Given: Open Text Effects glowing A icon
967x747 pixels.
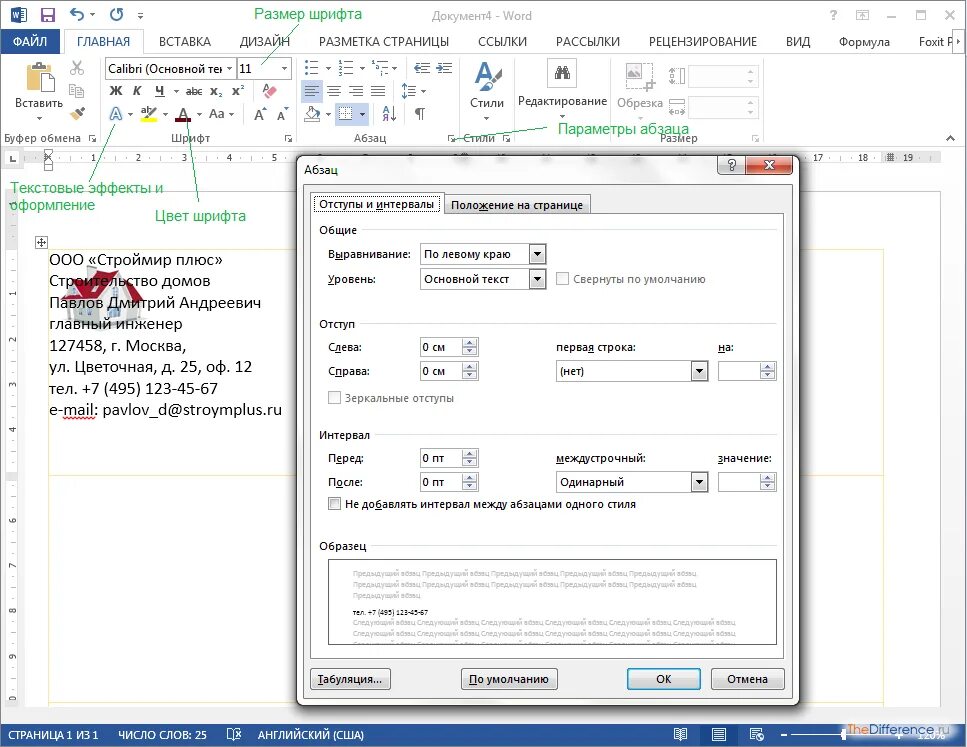Looking at the screenshot, I should point(116,113).
